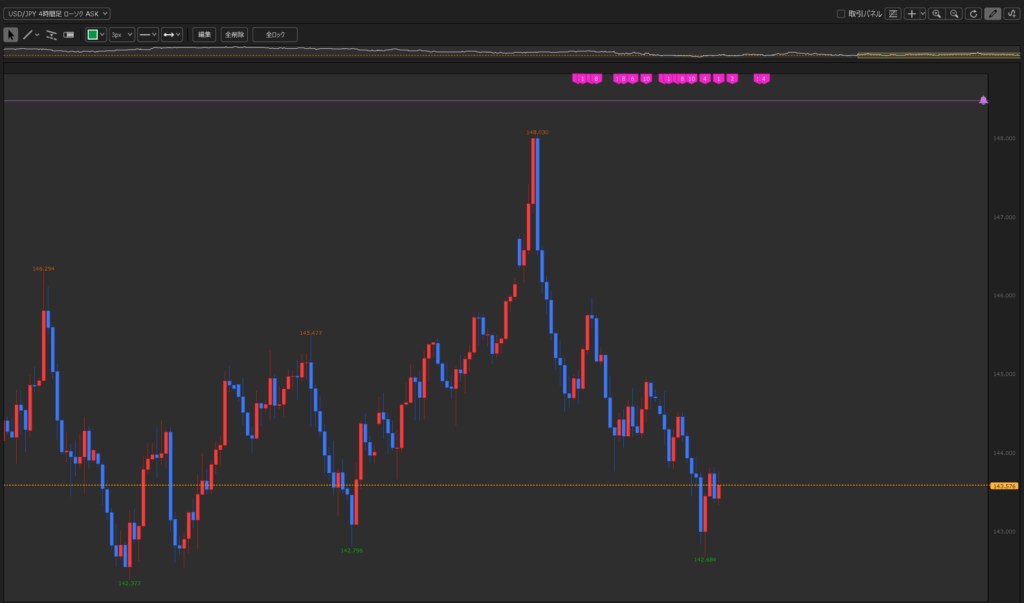This screenshot has height=603, width=1024.
Task: Click the 145.477 peak price label
Action: point(310,333)
